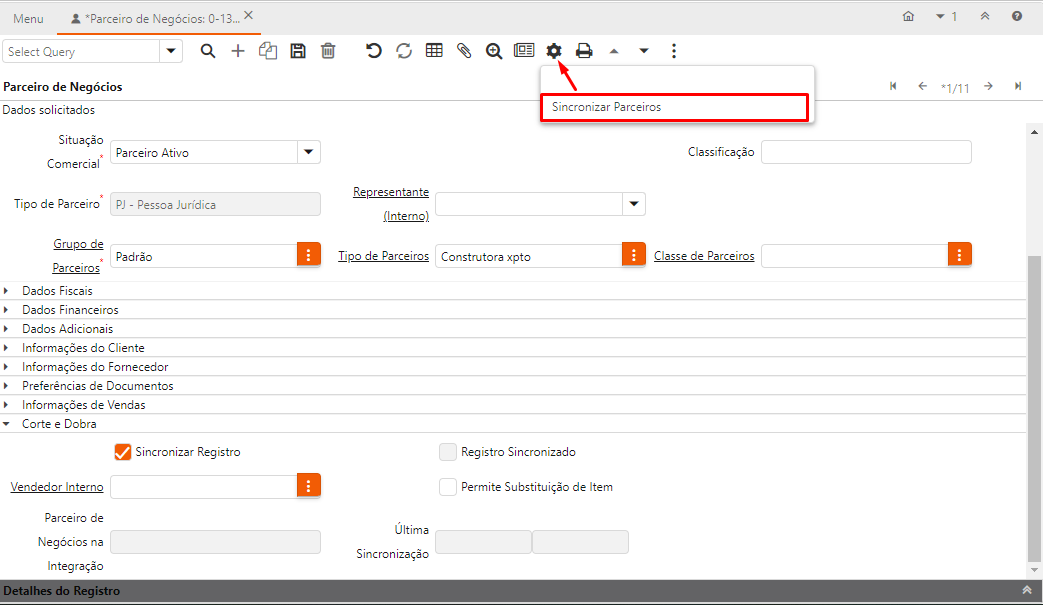Collapse the Corte e Dobra section
Viewport: 1043px width, 605px height.
coord(59,424)
